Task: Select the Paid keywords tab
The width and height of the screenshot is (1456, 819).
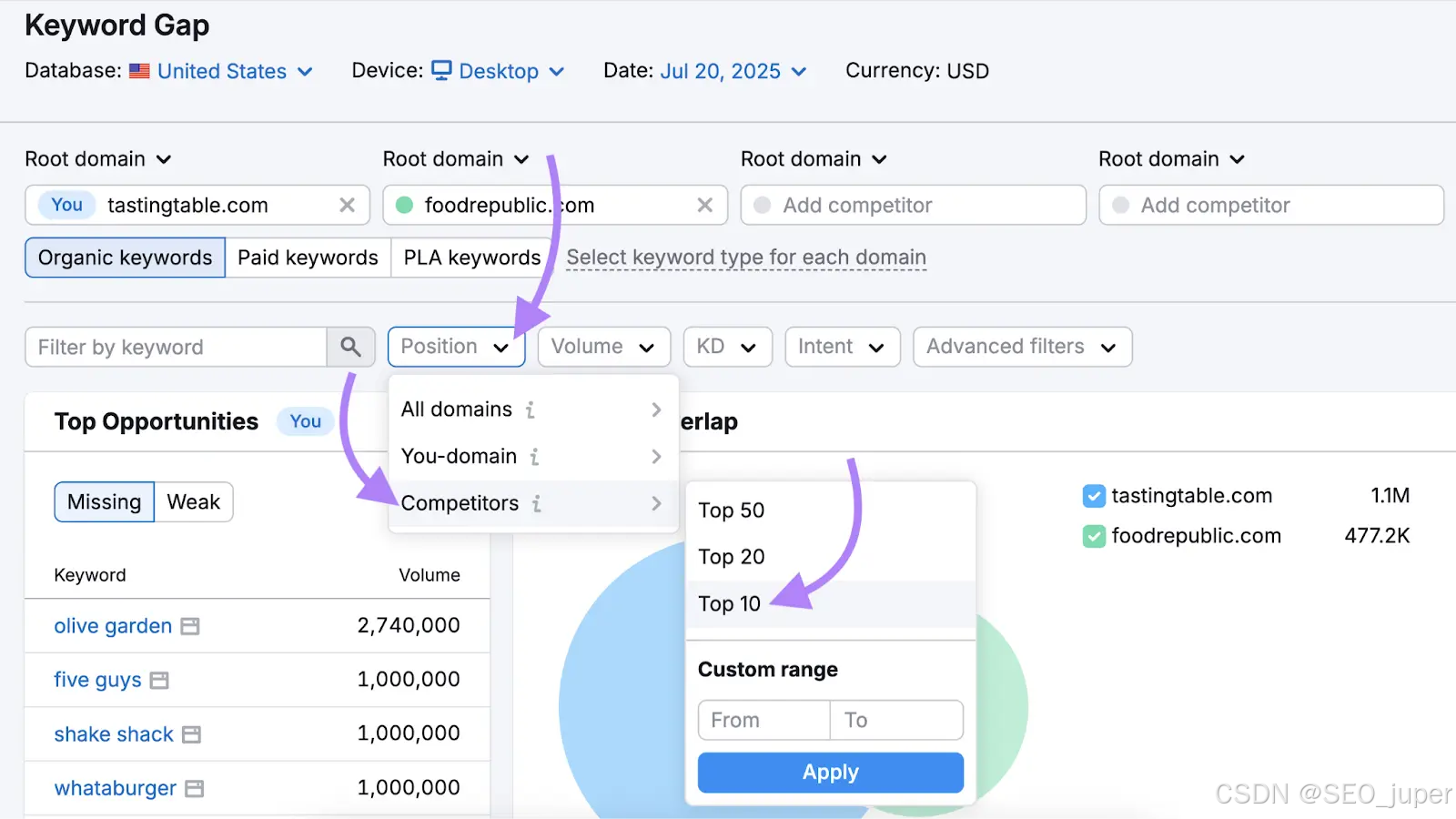Action: (x=308, y=258)
